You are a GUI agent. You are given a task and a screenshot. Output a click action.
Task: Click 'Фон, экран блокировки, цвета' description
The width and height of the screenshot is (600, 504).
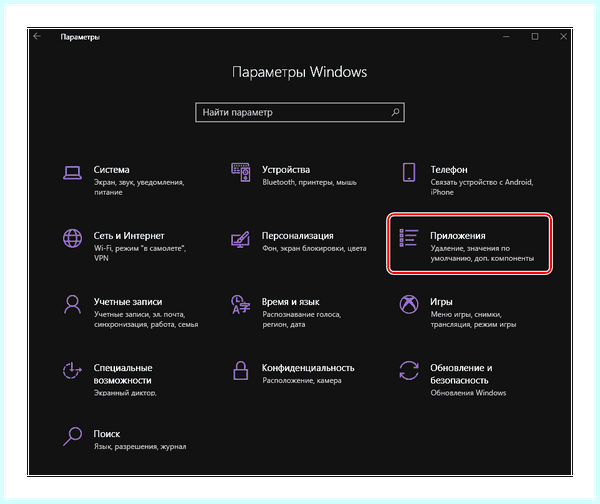pyautogui.click(x=314, y=248)
